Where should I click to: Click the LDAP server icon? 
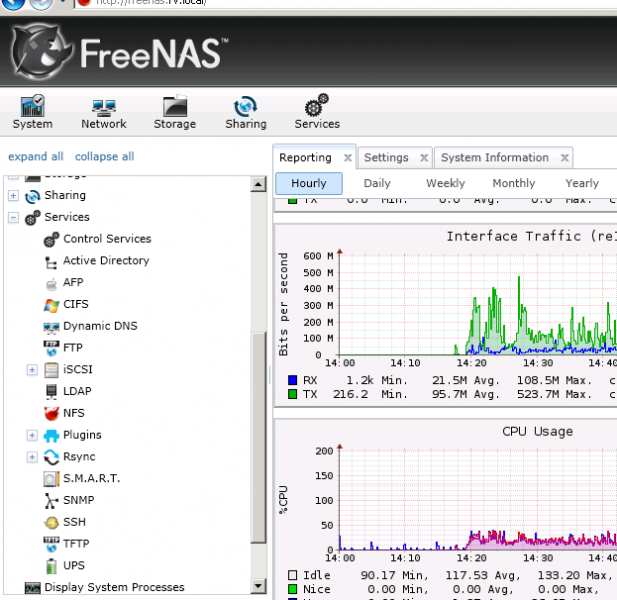pos(51,391)
